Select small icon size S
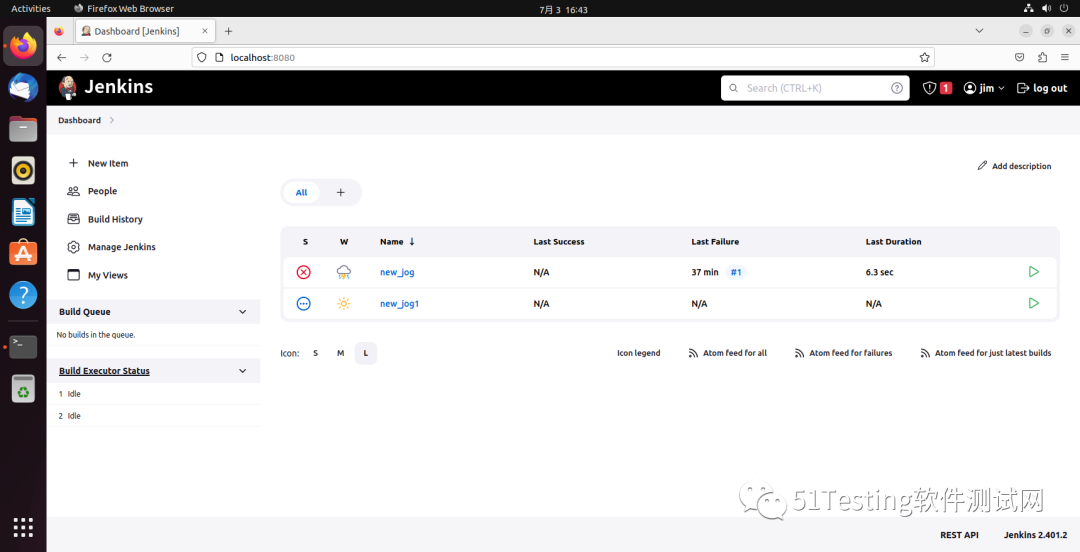Screen dimensions: 1080x552 315,353
